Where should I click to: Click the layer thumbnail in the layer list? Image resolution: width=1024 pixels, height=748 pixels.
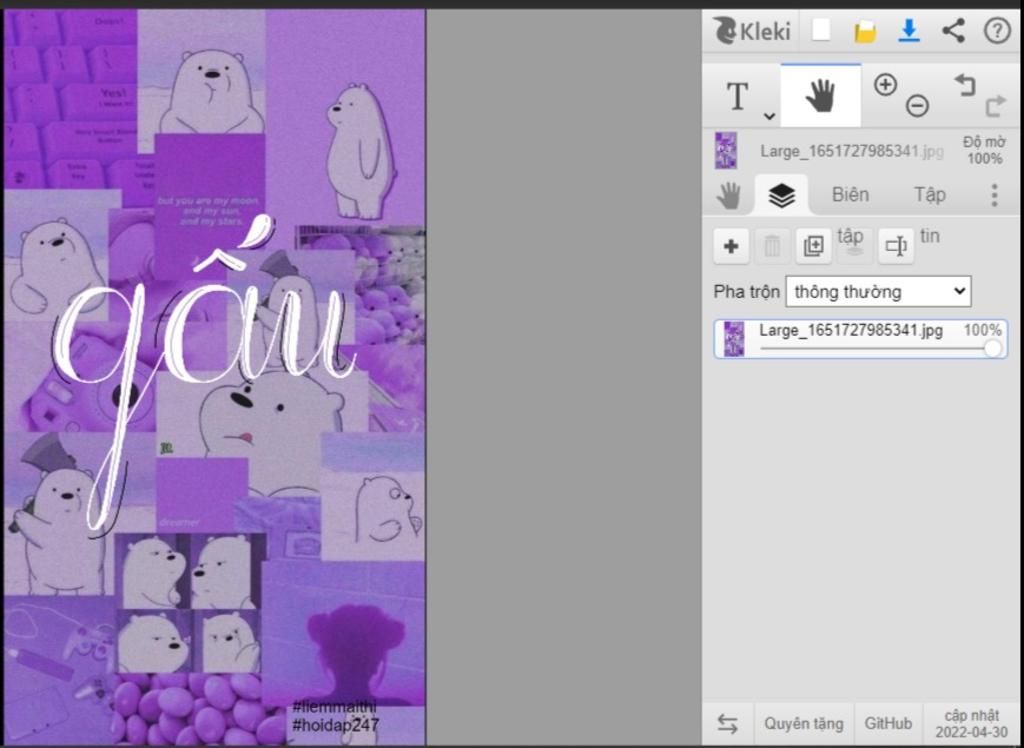pyautogui.click(x=734, y=339)
